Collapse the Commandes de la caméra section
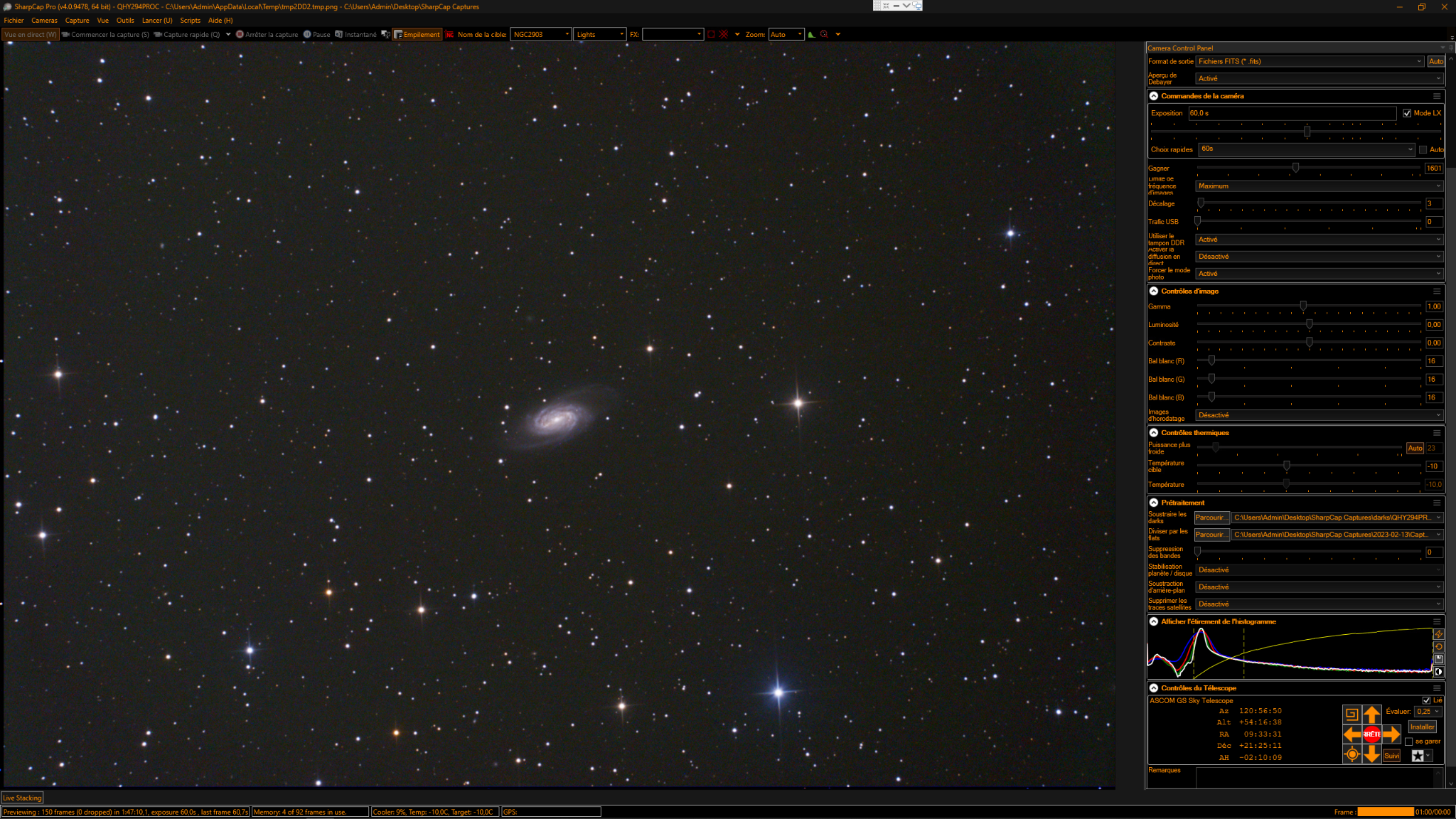 pyautogui.click(x=1154, y=96)
